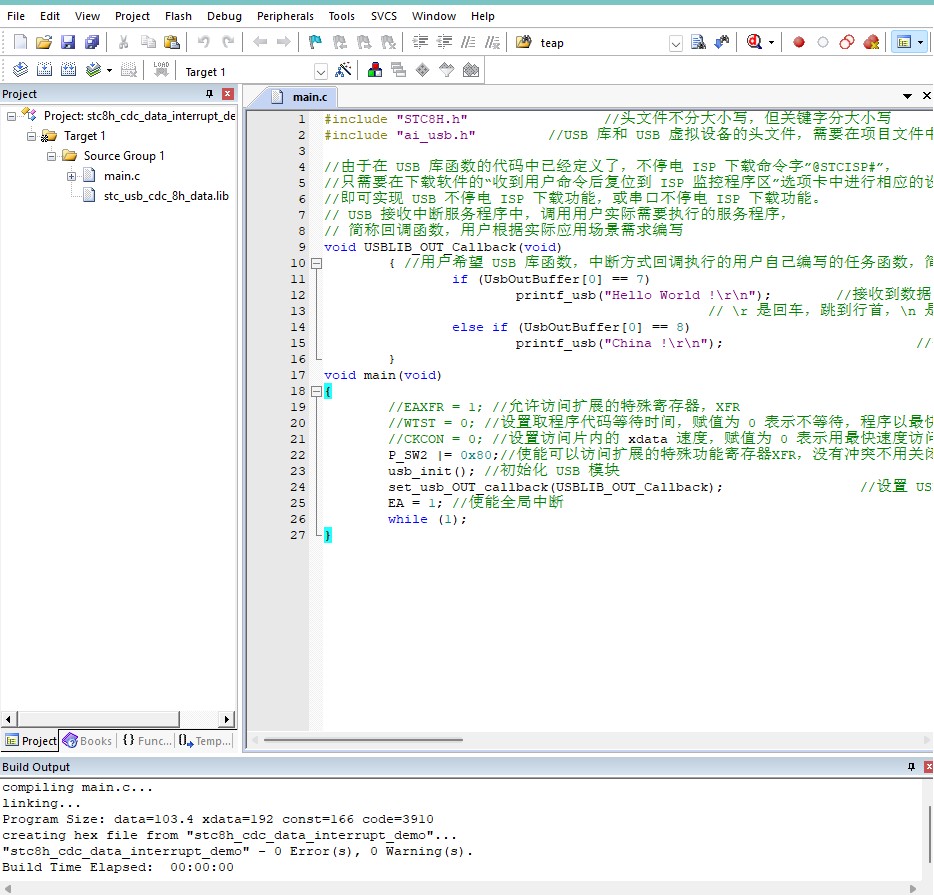Pin the Build Output panel
The height and width of the screenshot is (895, 934).
pyautogui.click(x=911, y=766)
